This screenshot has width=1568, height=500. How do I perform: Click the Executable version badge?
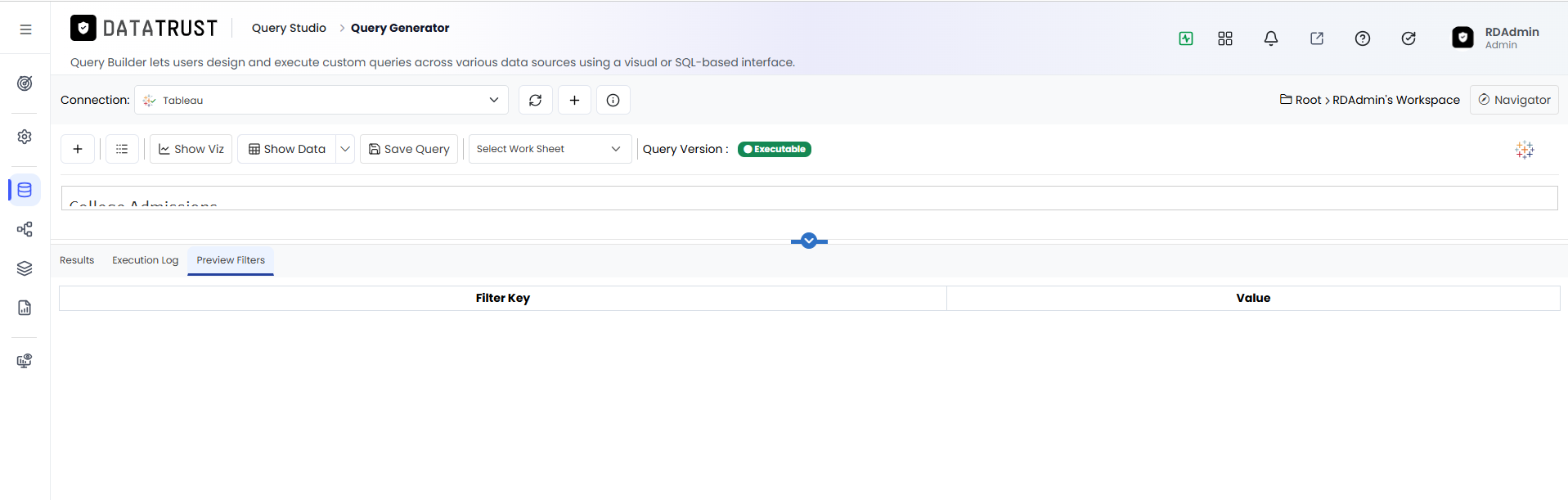(x=775, y=149)
